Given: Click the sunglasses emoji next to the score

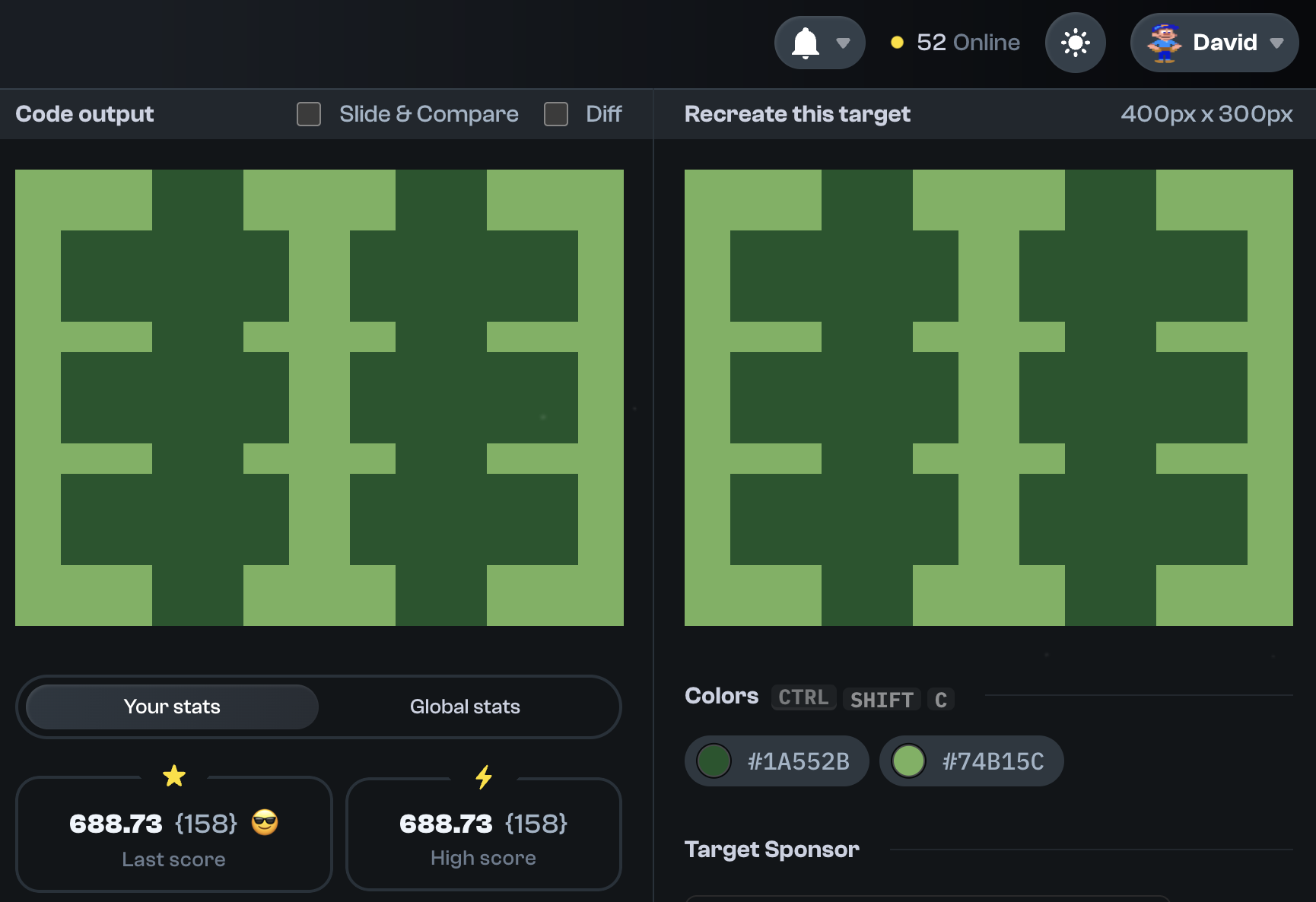Looking at the screenshot, I should [265, 823].
